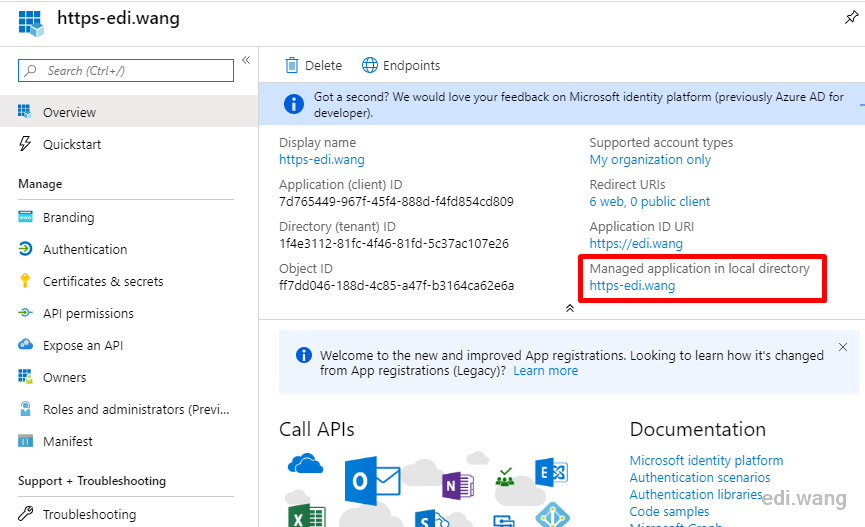
Task: Open the My organization only link
Action: [650, 160]
